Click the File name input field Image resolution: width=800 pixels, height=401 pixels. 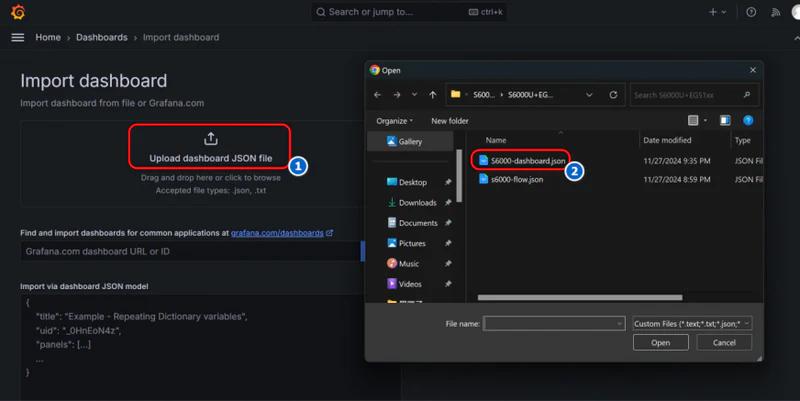click(x=554, y=323)
